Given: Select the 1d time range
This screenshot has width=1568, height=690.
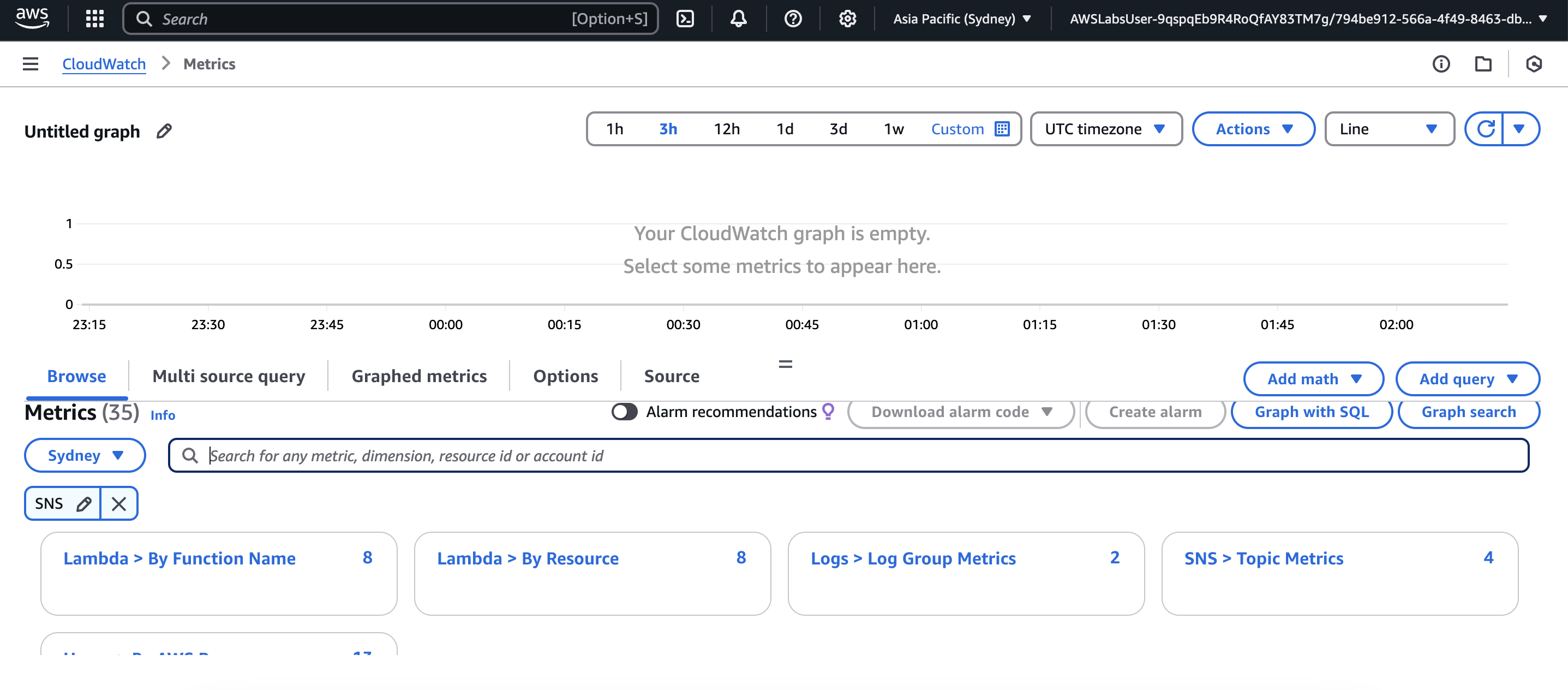Looking at the screenshot, I should (785, 129).
